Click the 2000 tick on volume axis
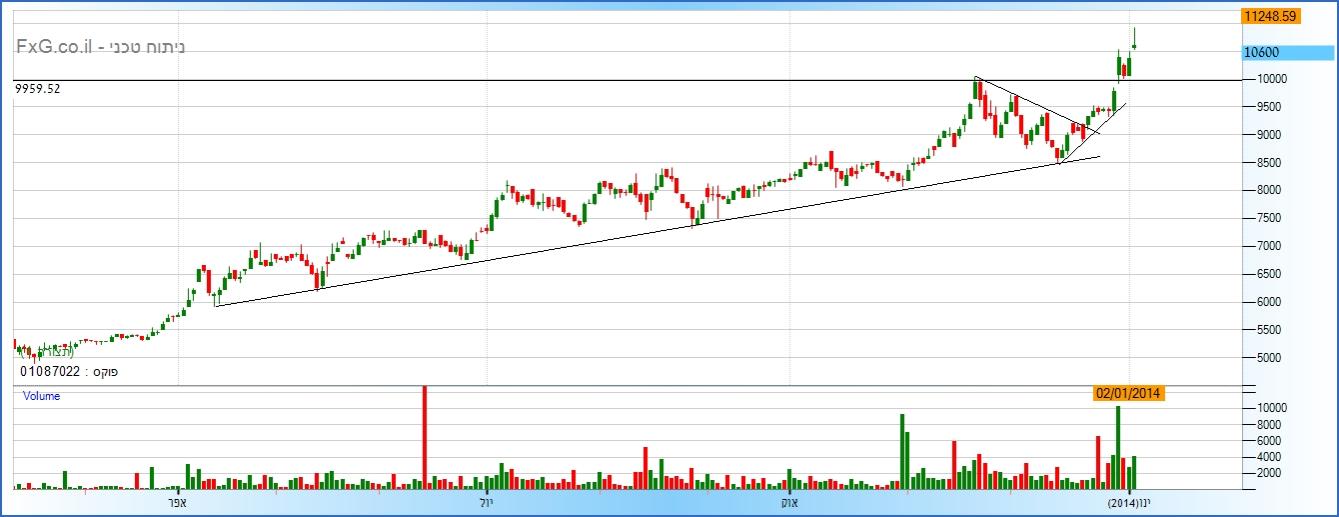The width and height of the screenshot is (1339, 517). (1255, 472)
